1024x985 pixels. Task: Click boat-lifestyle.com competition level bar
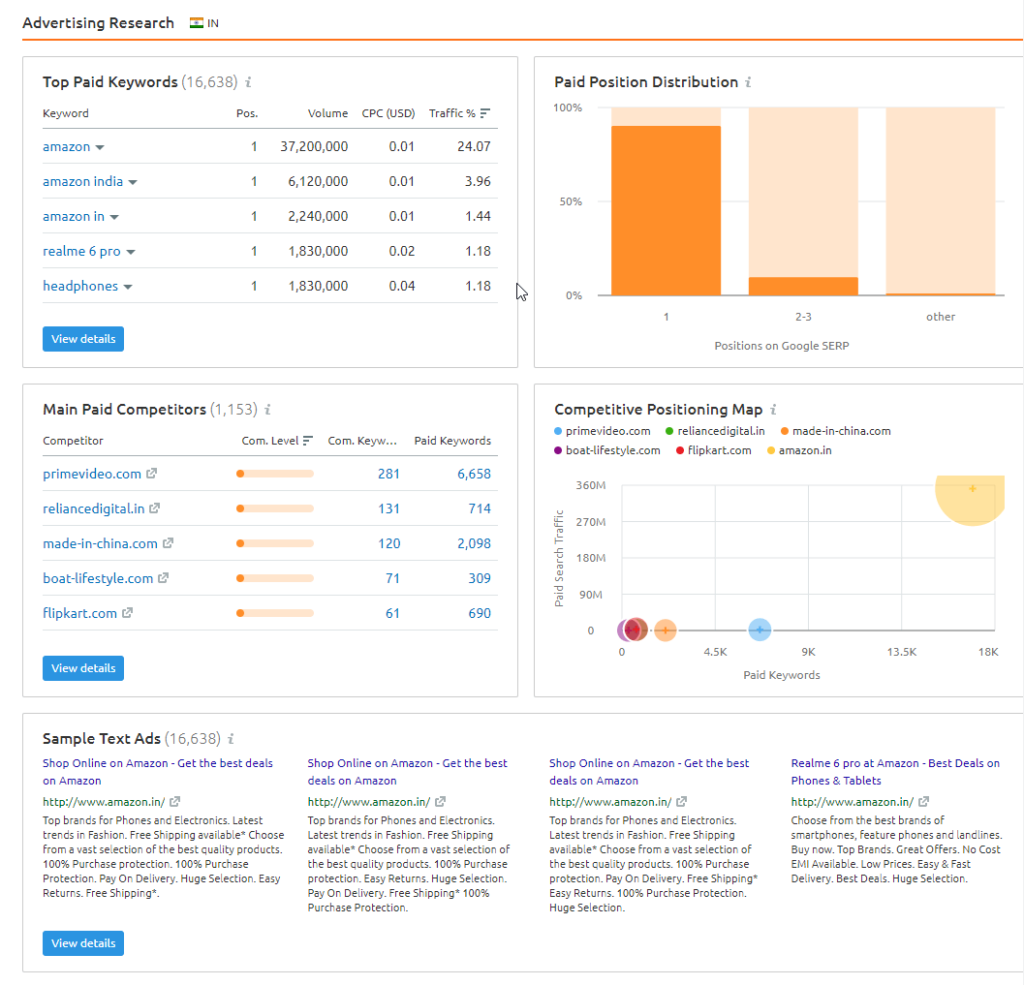[x=275, y=578]
